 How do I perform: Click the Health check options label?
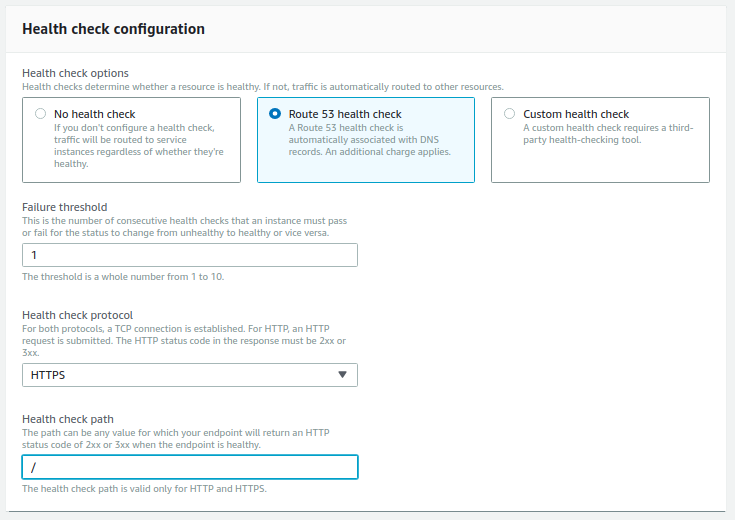[75, 73]
